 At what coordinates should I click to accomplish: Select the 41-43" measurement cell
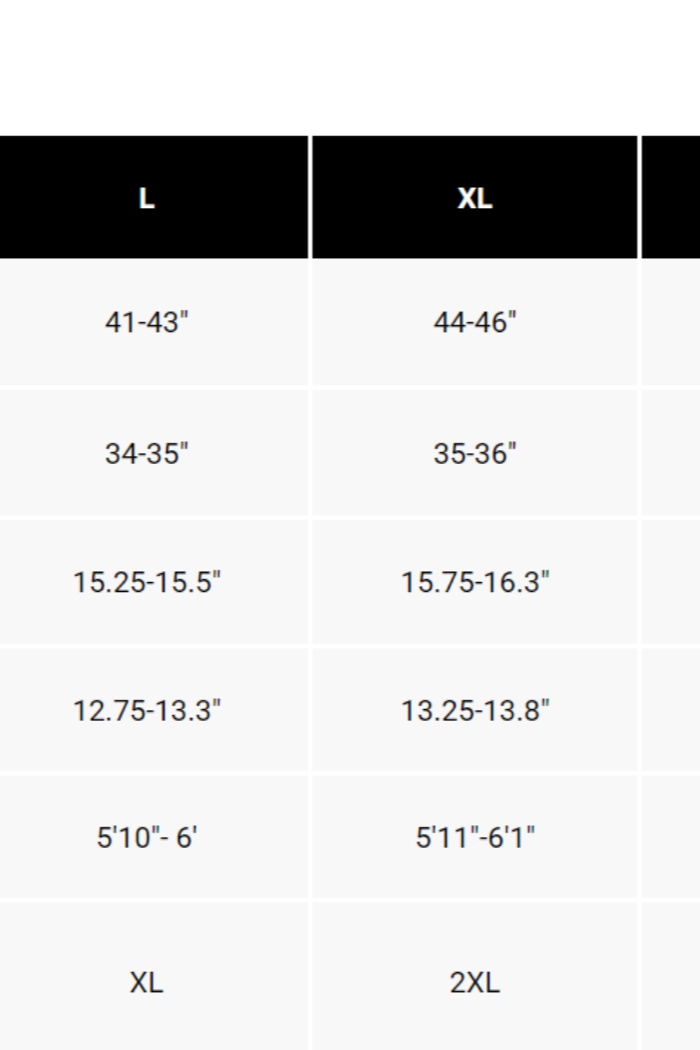pyautogui.click(x=146, y=323)
